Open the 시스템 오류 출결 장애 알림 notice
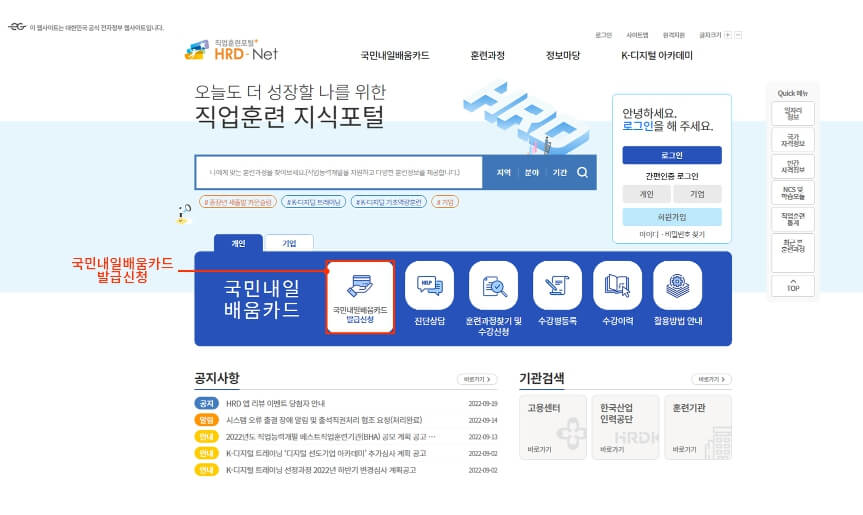 tap(324, 420)
